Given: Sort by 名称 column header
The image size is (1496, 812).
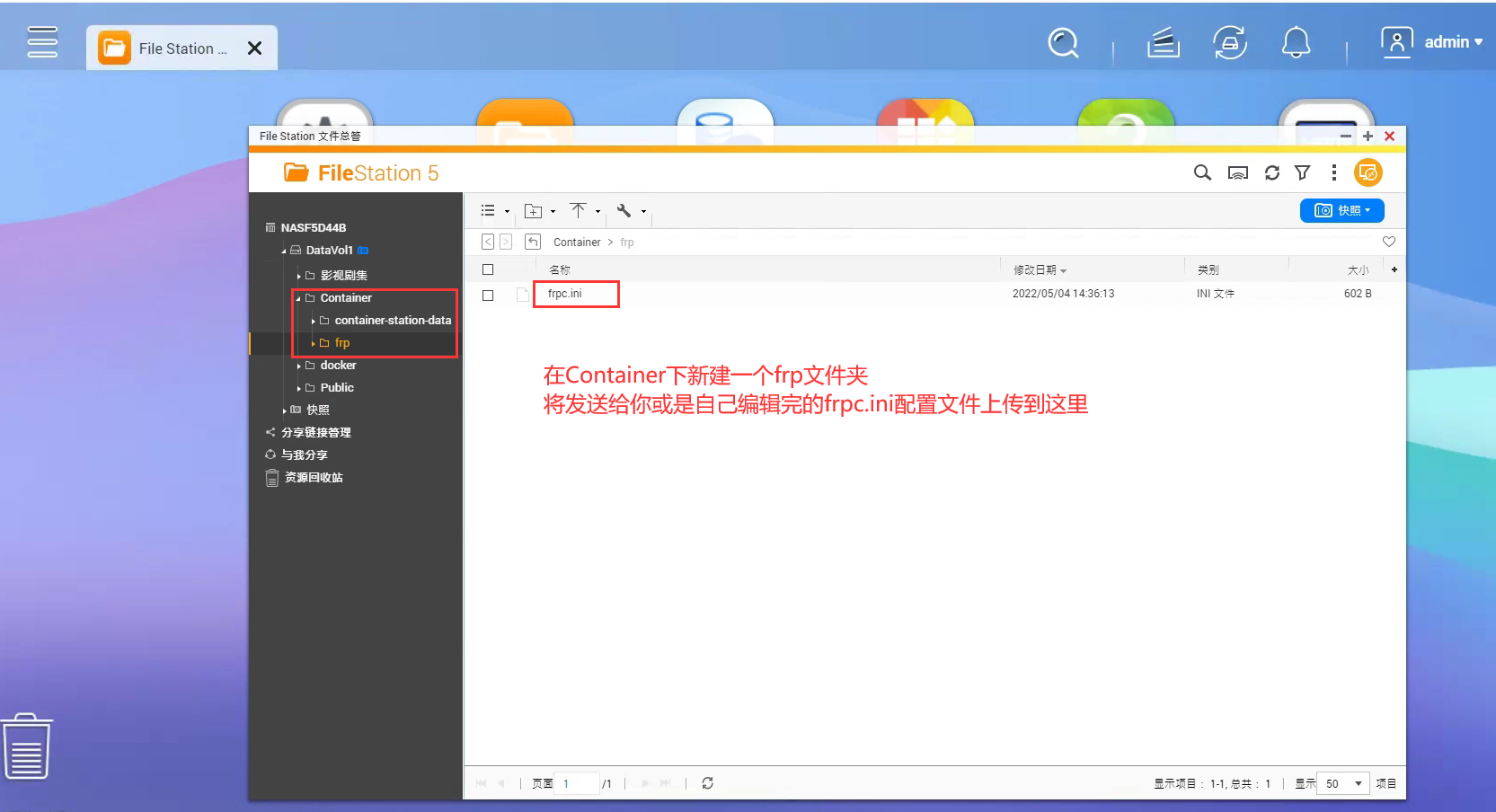Looking at the screenshot, I should click(560, 269).
